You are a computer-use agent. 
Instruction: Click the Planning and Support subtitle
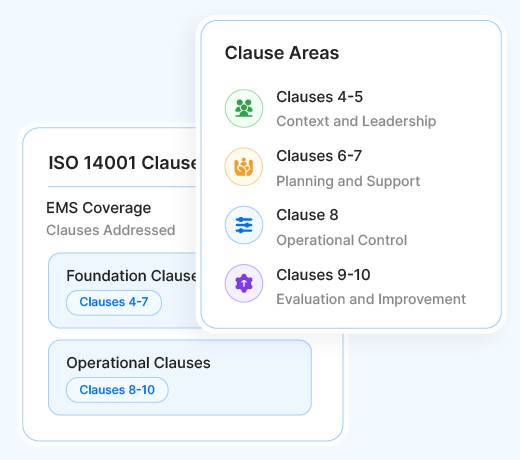pos(348,181)
